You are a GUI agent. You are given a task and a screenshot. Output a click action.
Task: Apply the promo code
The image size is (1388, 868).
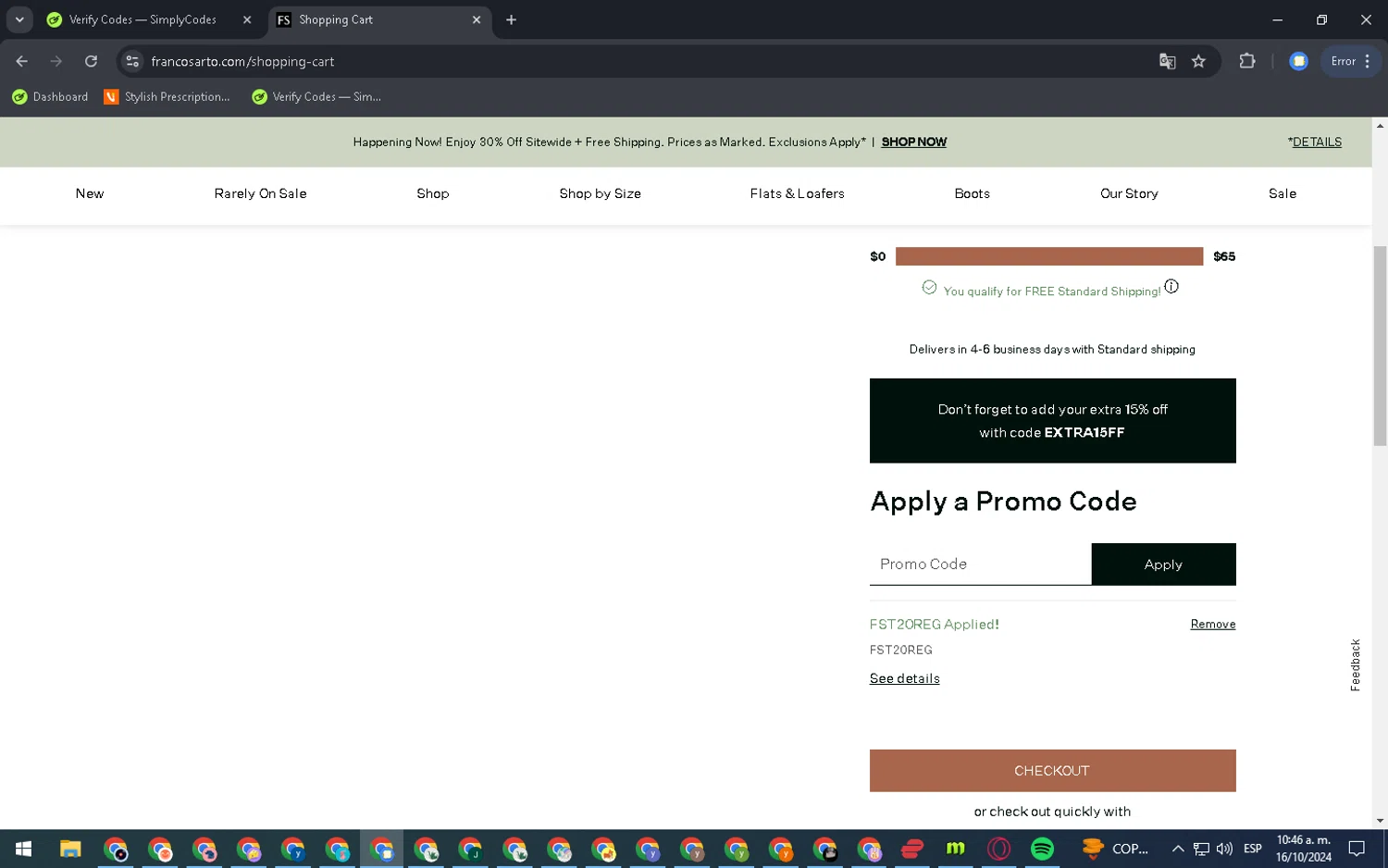[1163, 564]
